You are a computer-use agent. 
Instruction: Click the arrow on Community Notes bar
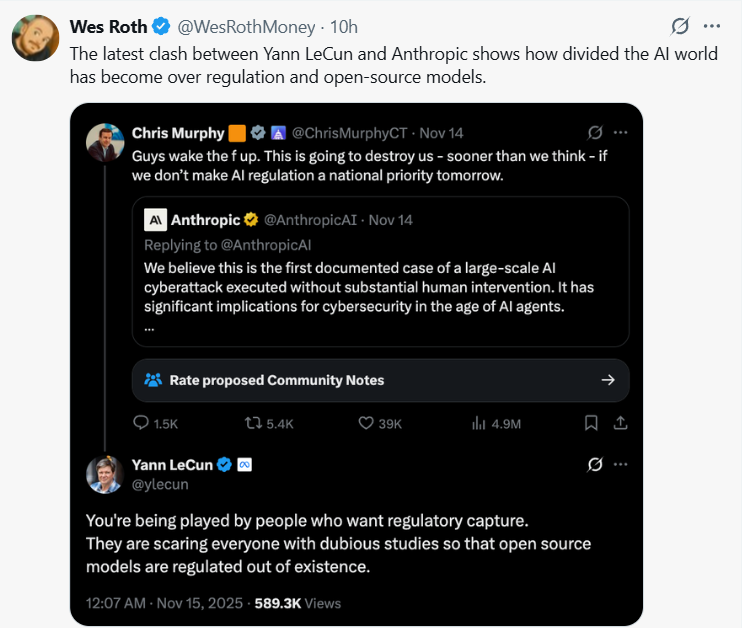607,380
